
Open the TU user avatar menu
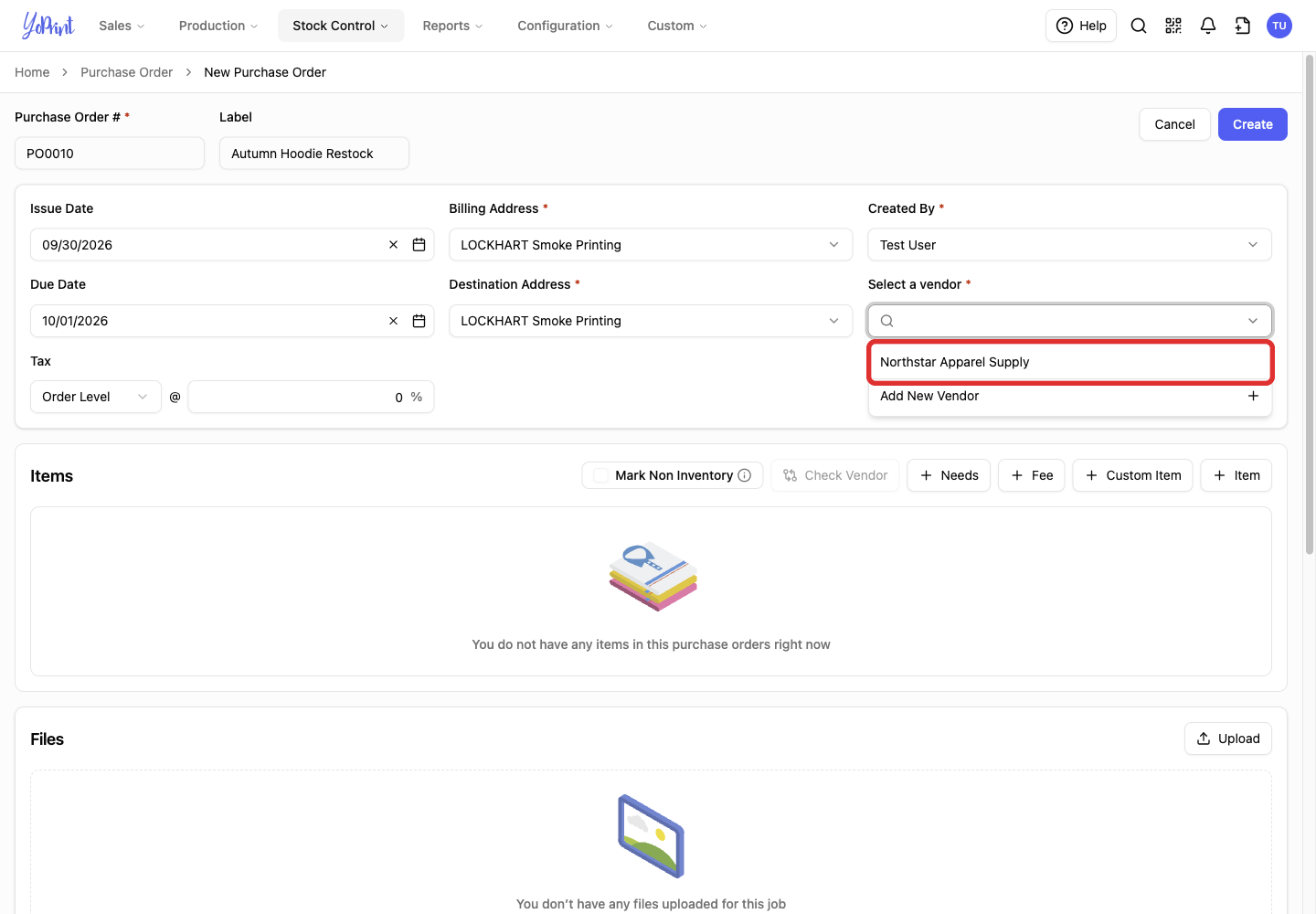click(x=1279, y=26)
